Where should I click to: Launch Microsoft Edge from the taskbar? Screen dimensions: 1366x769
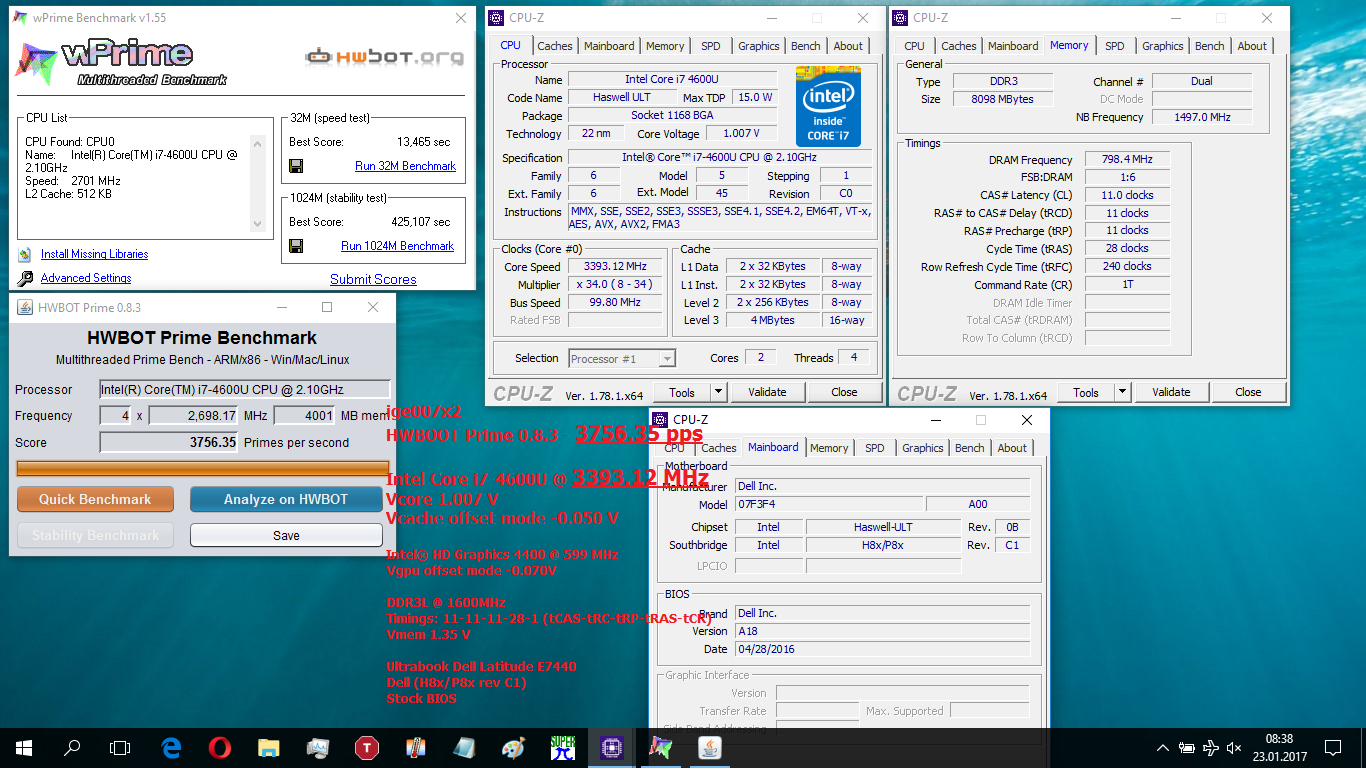[172, 747]
